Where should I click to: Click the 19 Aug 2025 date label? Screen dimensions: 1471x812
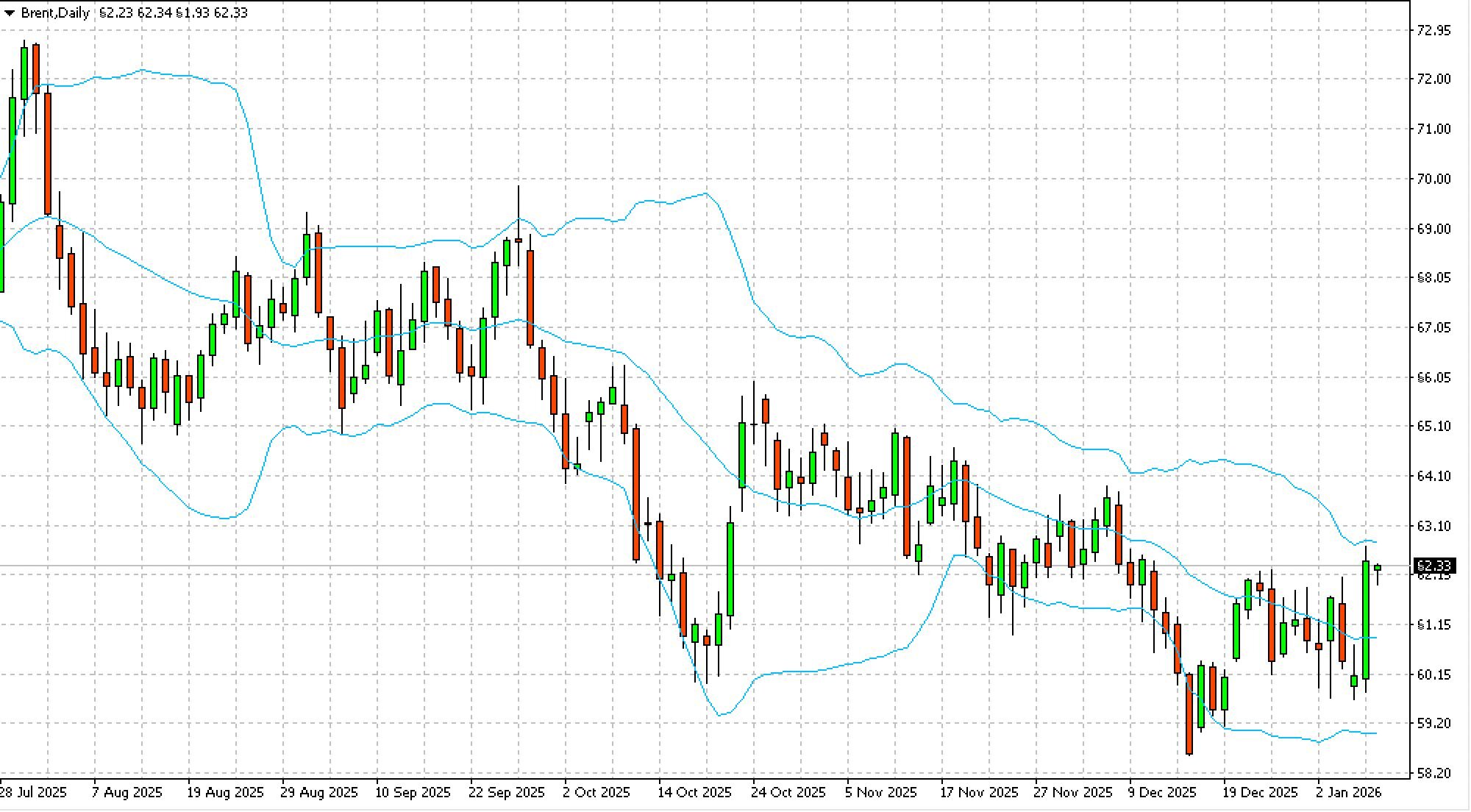[x=224, y=793]
